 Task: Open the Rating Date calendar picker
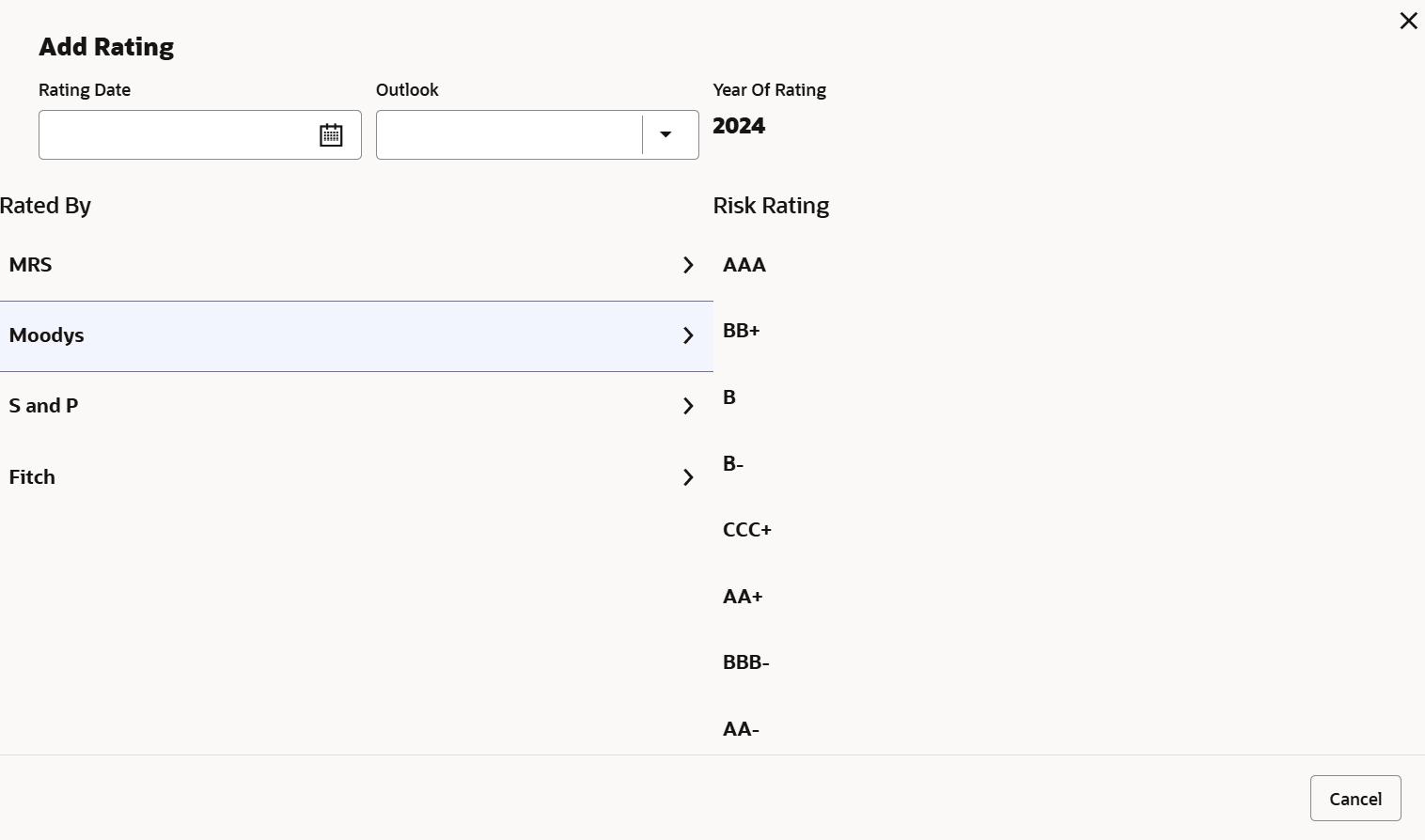(x=331, y=135)
